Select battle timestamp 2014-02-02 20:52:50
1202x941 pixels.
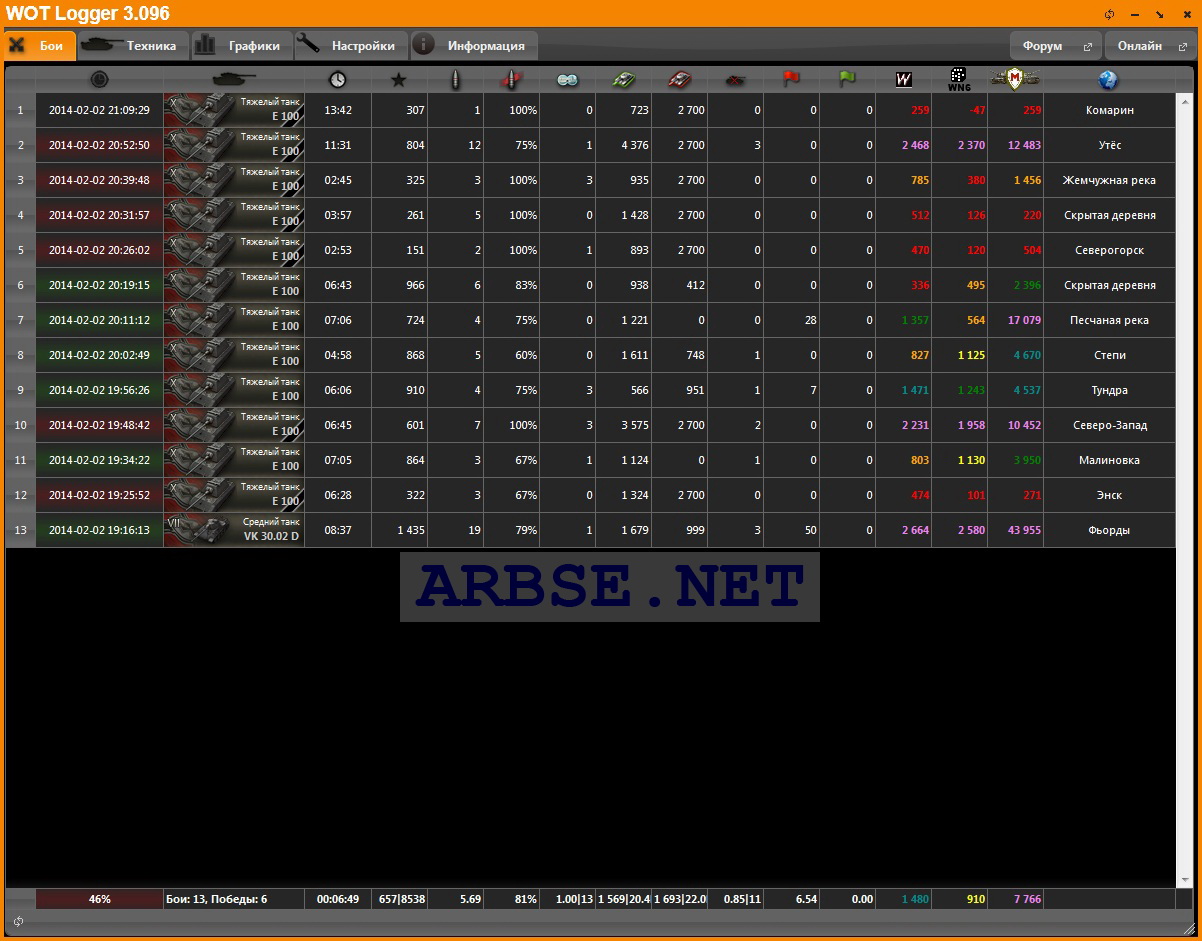(x=99, y=145)
